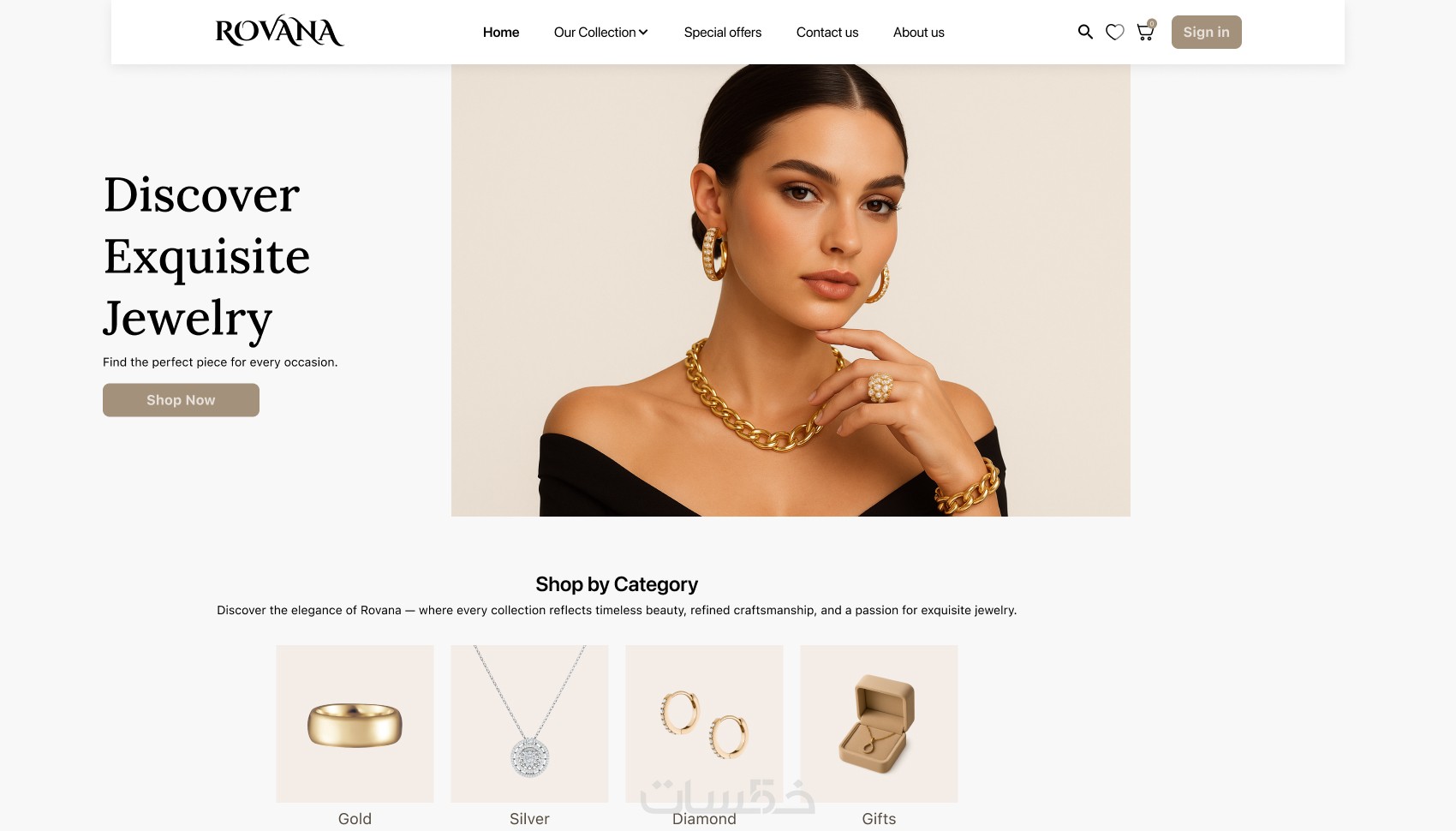The height and width of the screenshot is (831, 1456).
Task: Select the Gold ring category thumbnail
Action: coord(355,724)
